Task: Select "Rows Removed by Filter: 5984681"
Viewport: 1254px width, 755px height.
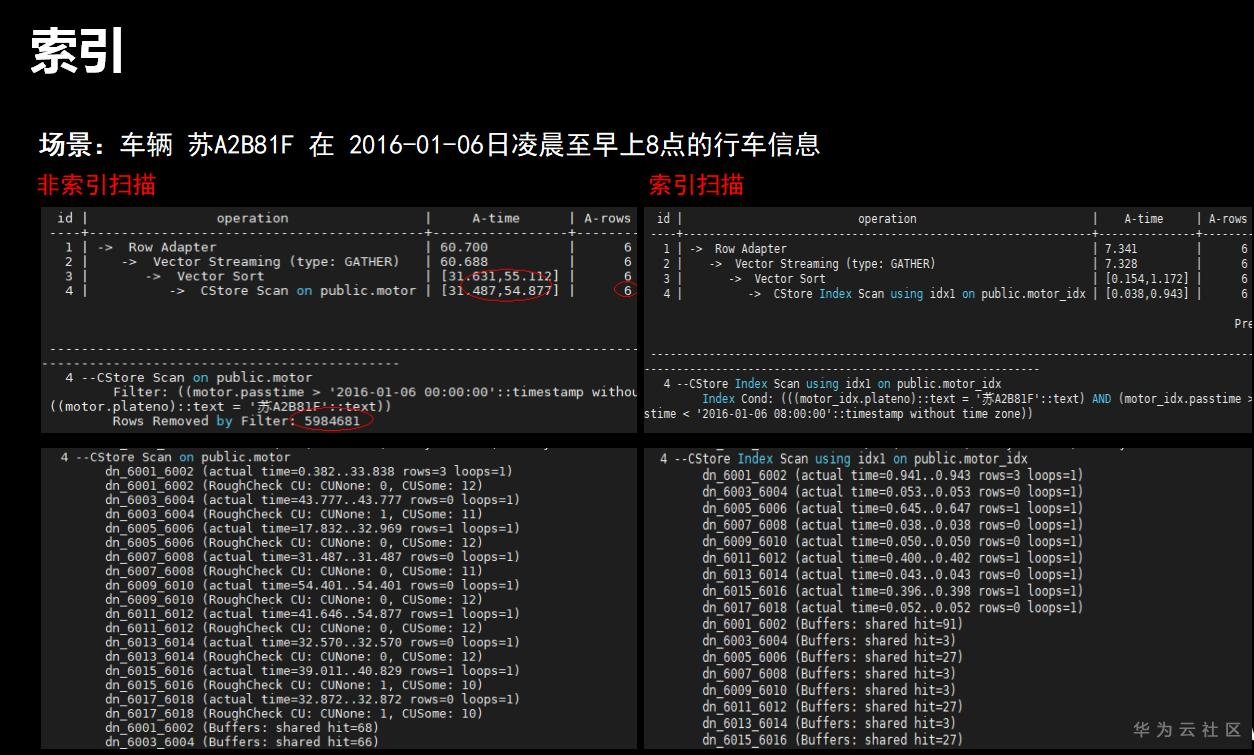Action: pyautogui.click(x=236, y=422)
